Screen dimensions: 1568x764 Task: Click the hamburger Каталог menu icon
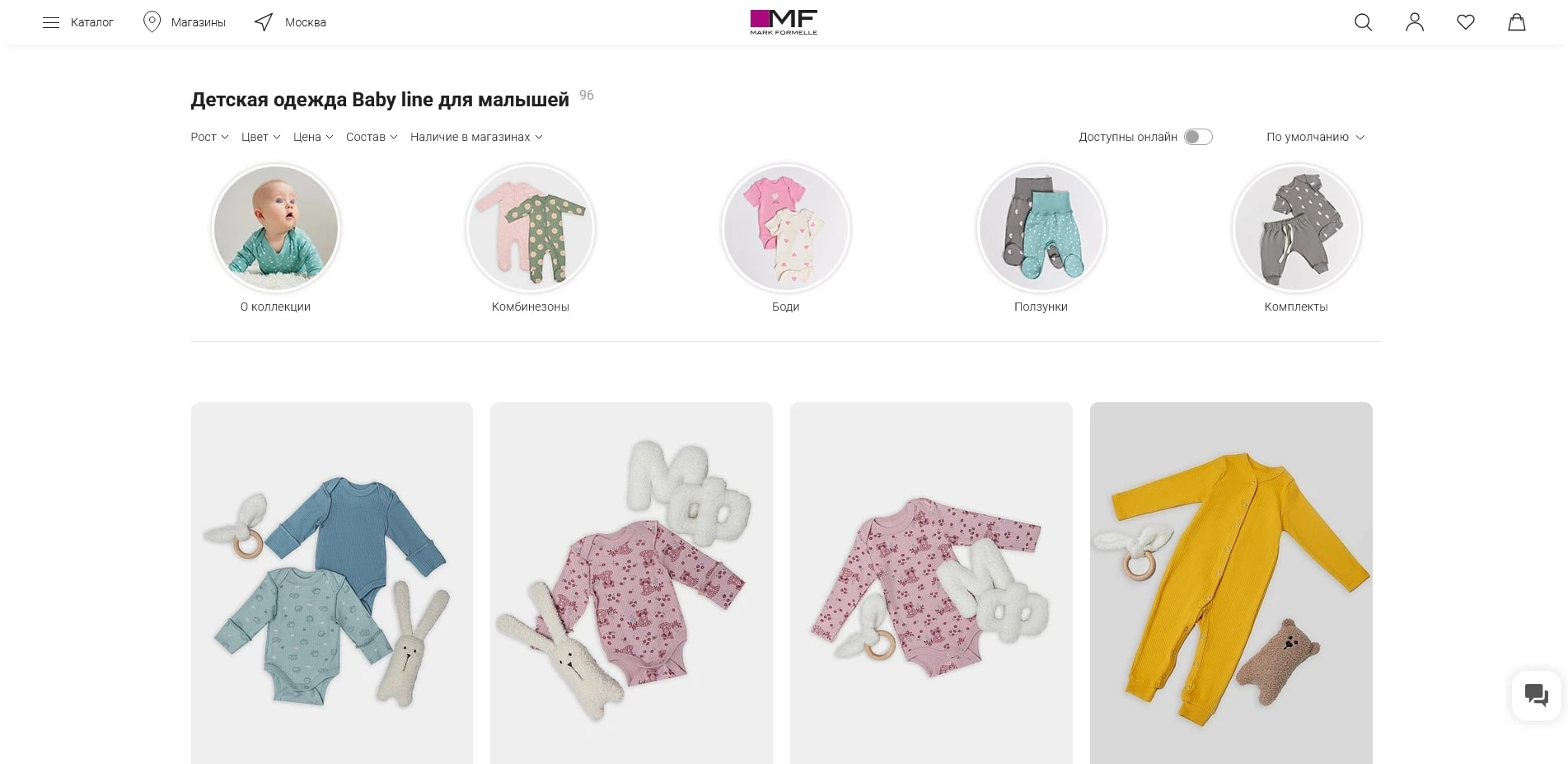(x=51, y=22)
